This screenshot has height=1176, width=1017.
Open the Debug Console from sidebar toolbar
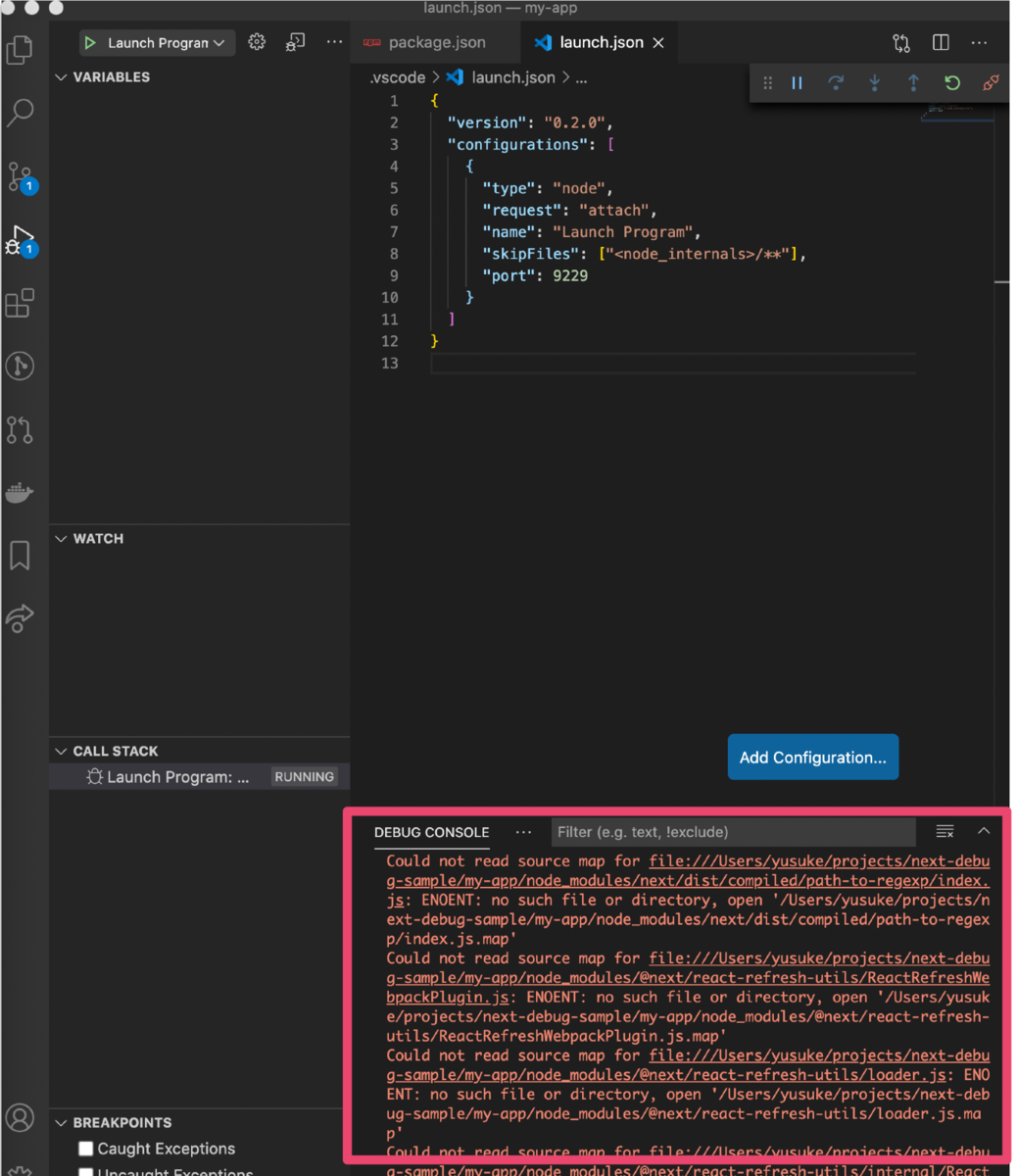295,42
